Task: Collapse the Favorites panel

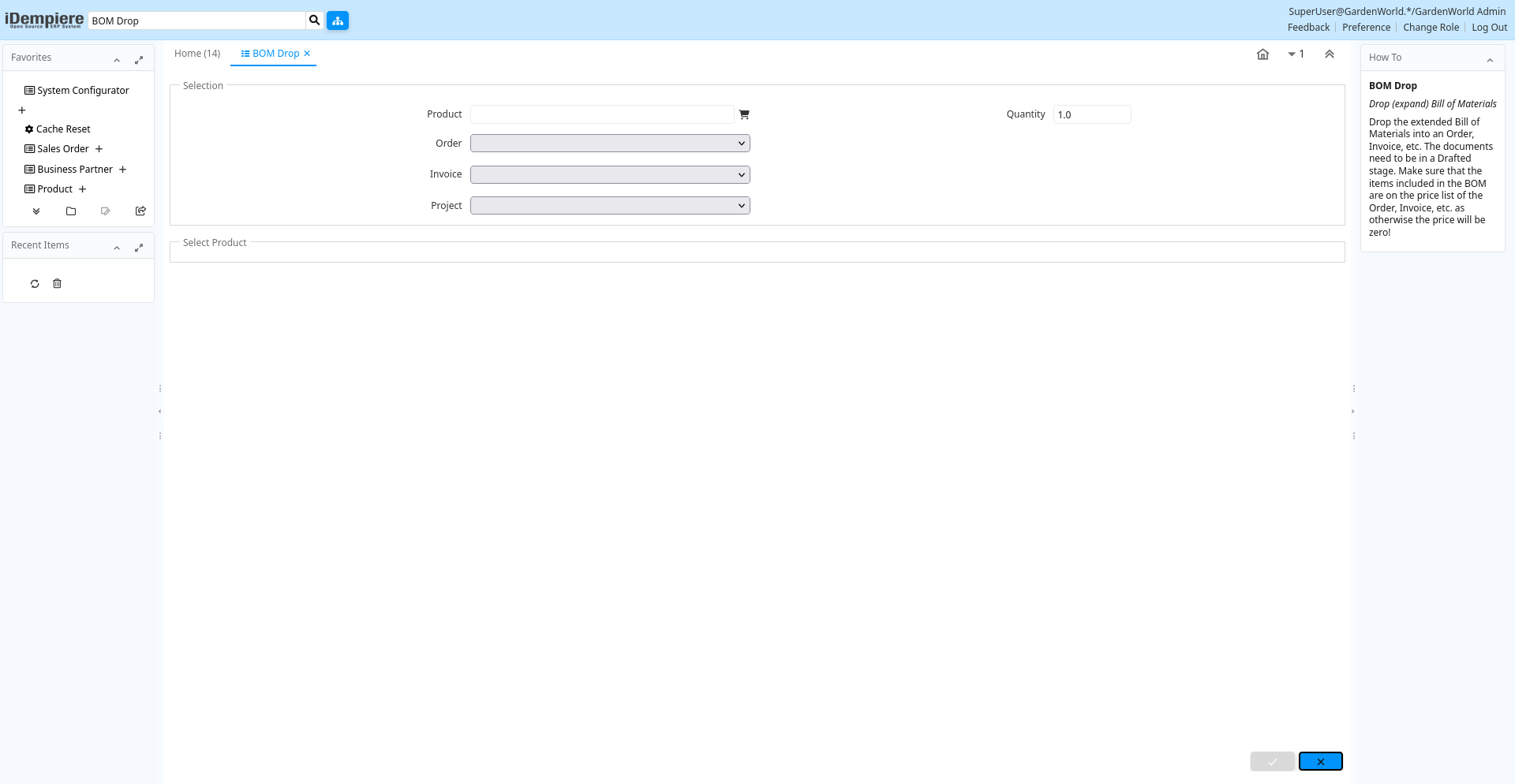Action: [117, 60]
